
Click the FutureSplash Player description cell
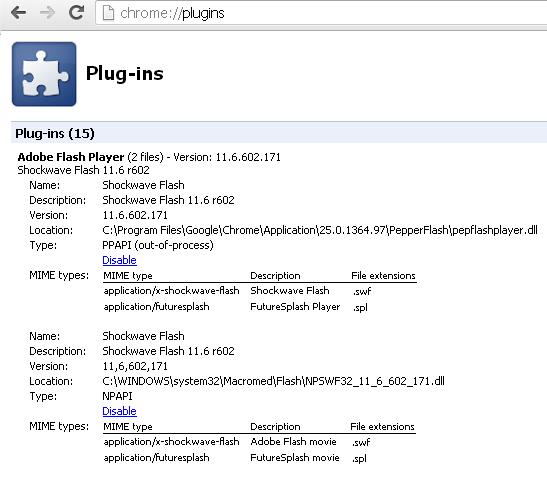pyautogui.click(x=295, y=307)
